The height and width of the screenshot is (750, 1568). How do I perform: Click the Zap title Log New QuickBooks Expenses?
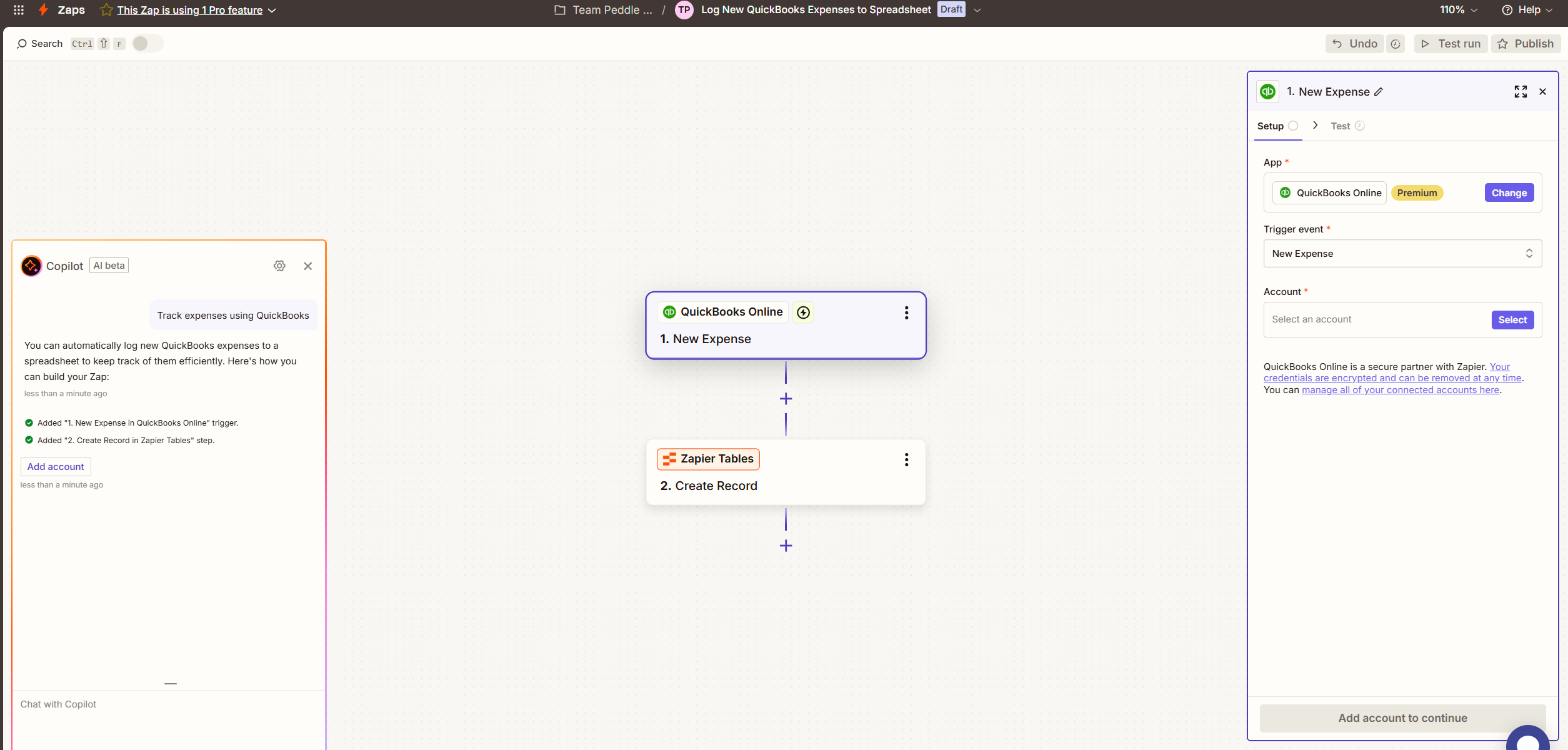coord(816,10)
